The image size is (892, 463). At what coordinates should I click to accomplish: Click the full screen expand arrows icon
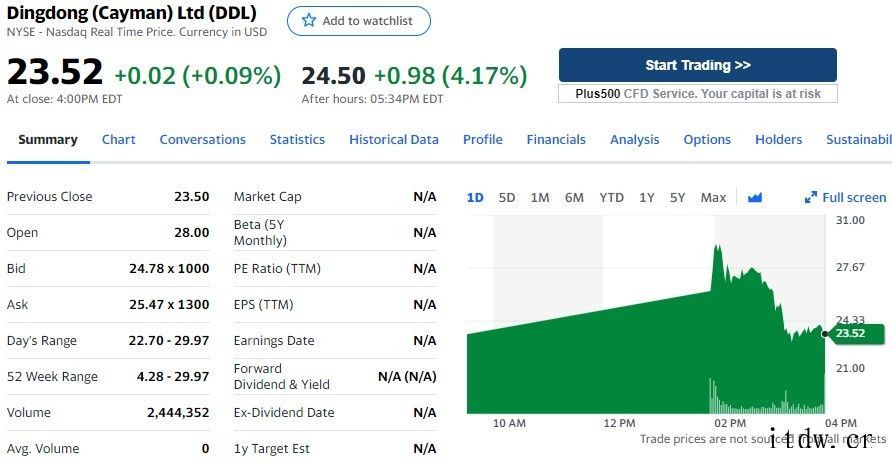click(810, 198)
